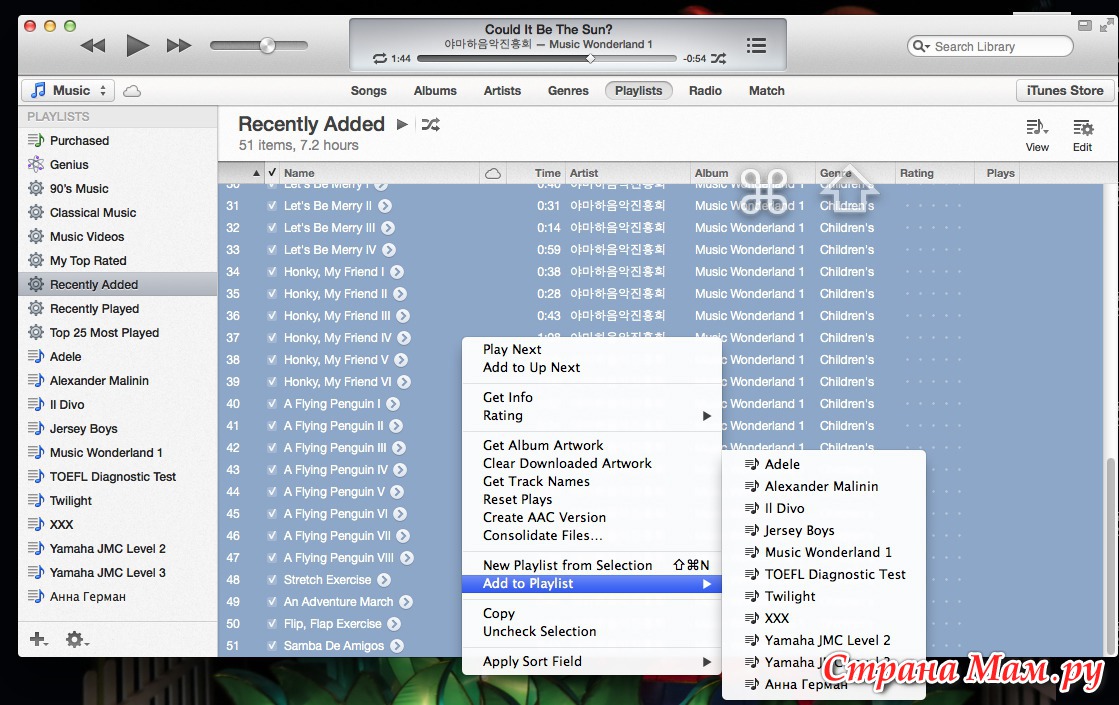Uncheck the checkbox for Samba De Amigos
Viewport: 1119px width, 705px height.
(x=272, y=646)
